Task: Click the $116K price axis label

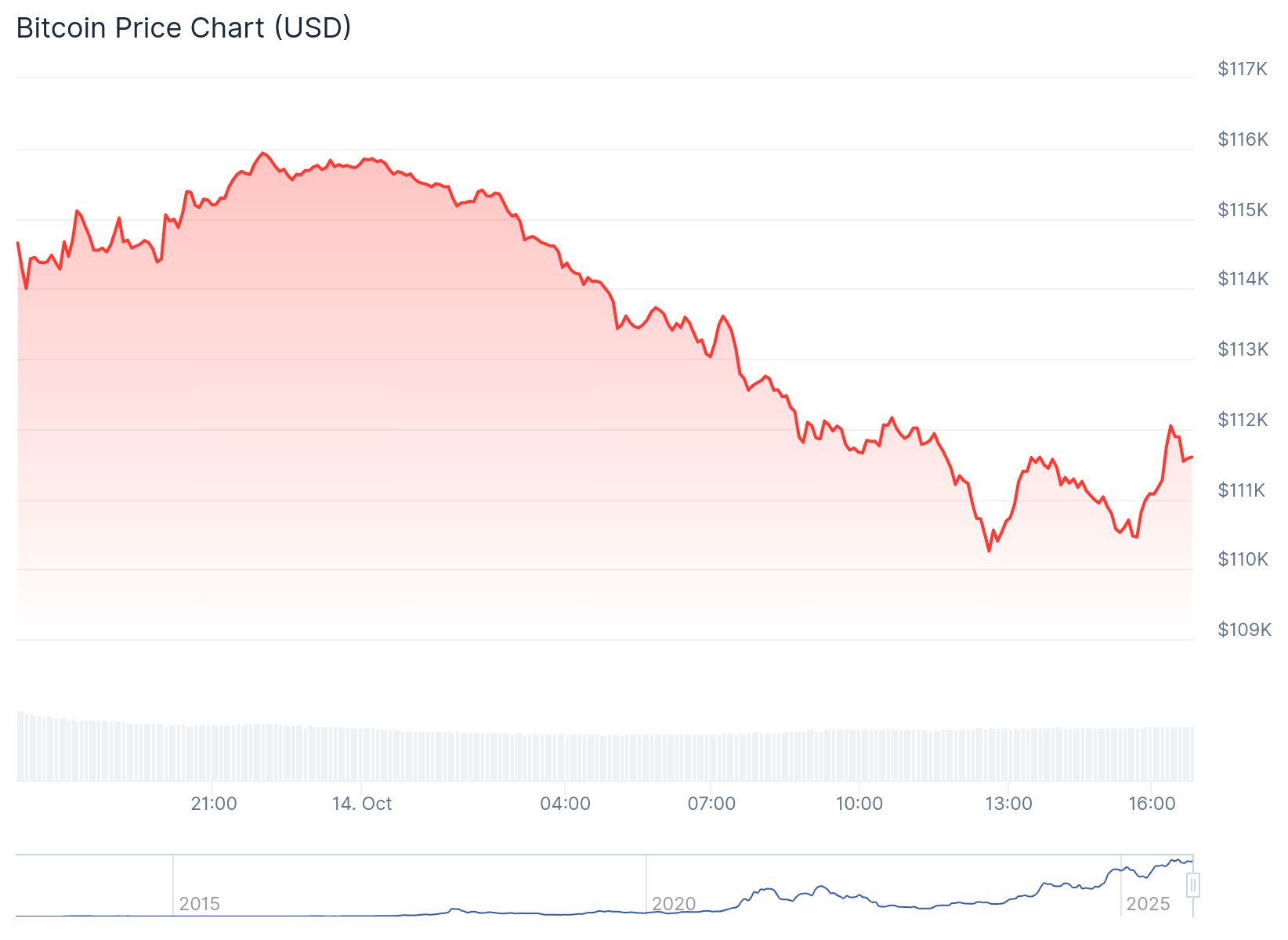Action: point(1243,139)
